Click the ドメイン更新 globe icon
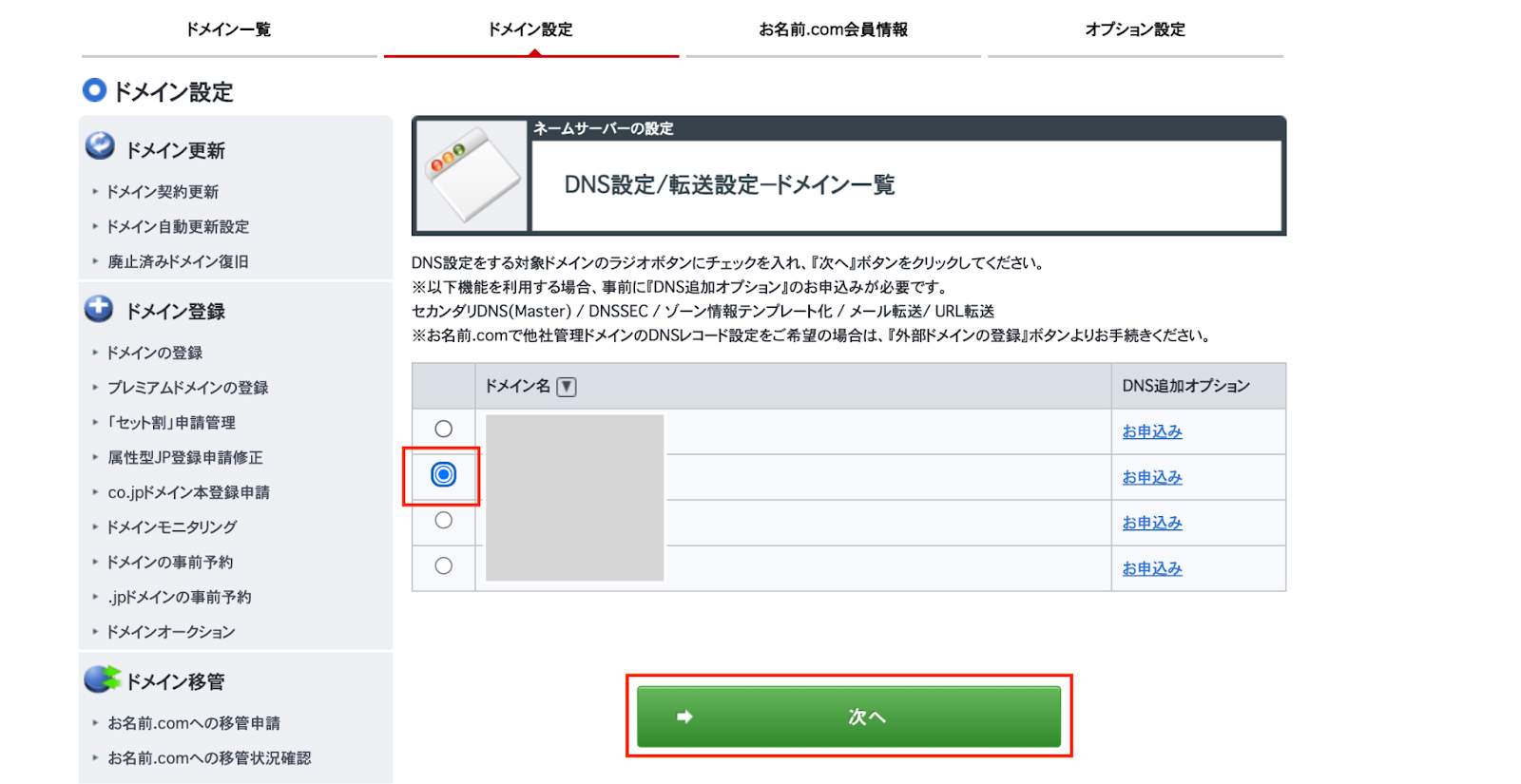This screenshot has height=784, width=1521. coord(100,146)
